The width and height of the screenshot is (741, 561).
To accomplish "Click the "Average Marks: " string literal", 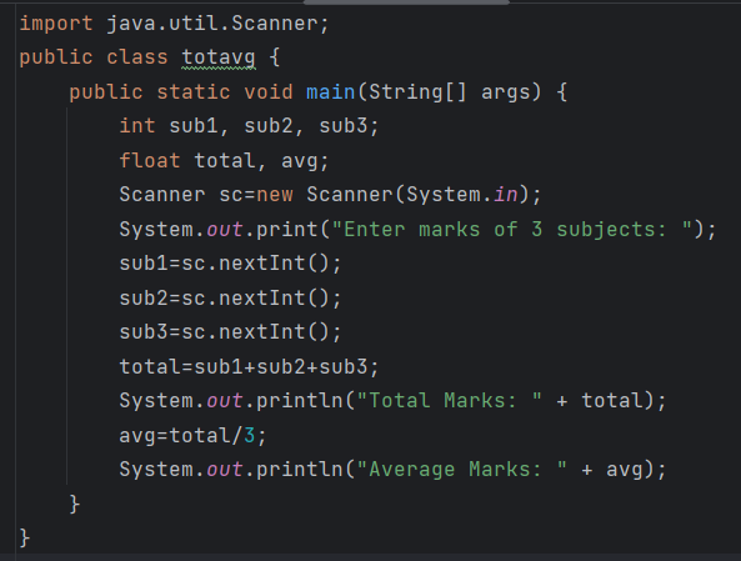I will click(x=462, y=470).
